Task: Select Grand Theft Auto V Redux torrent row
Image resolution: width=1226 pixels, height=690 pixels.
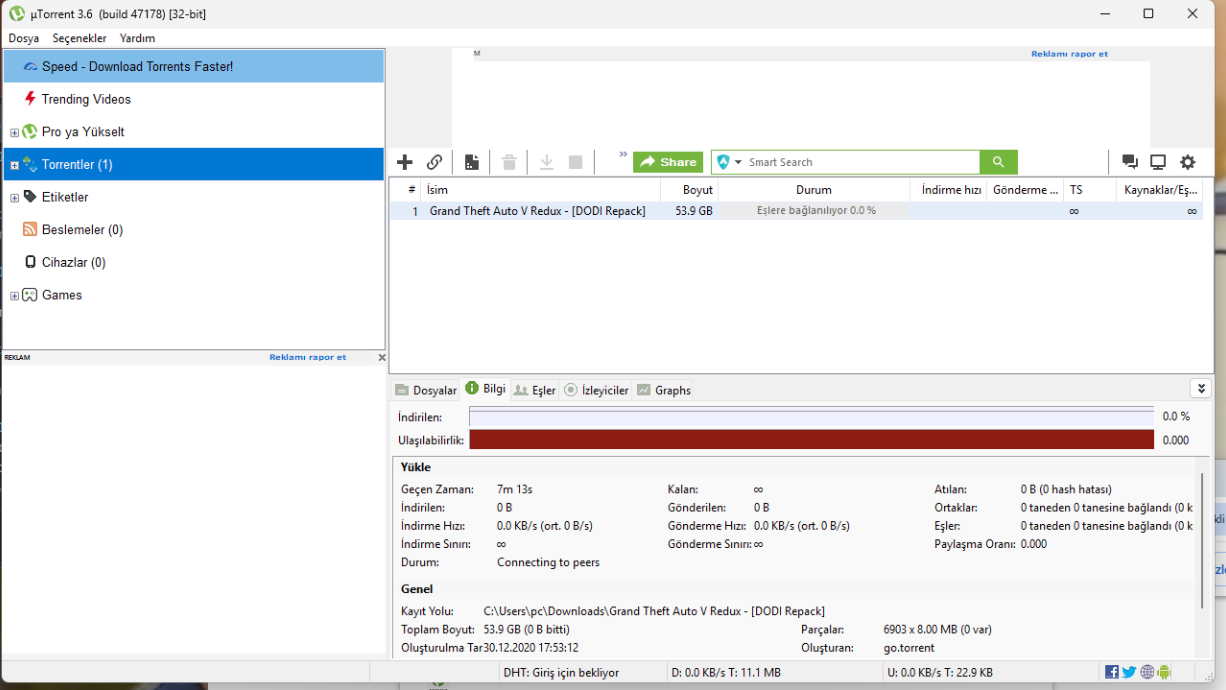Action: pyautogui.click(x=796, y=211)
